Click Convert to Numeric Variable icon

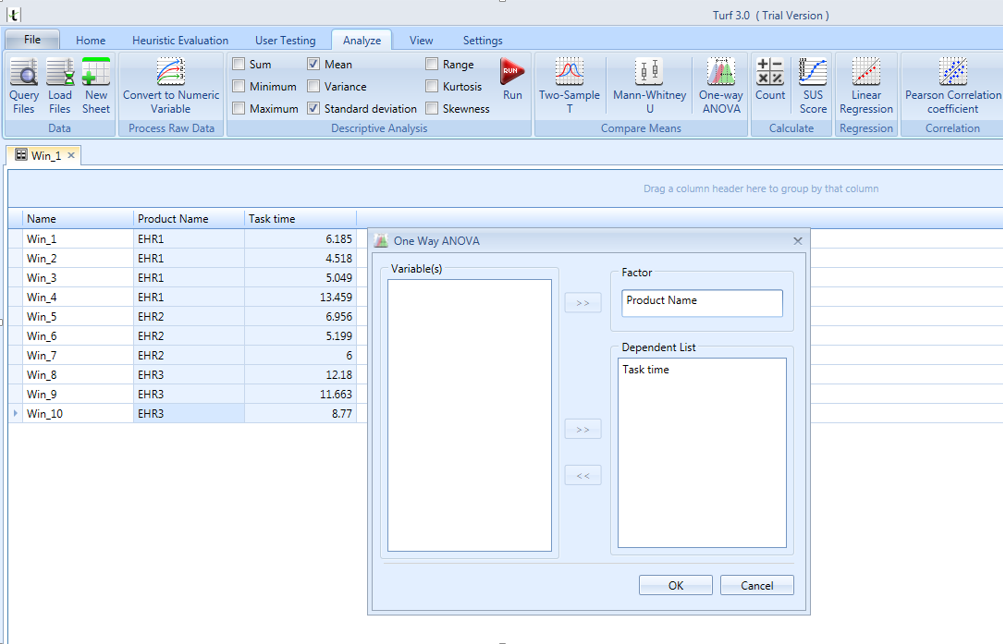(x=171, y=85)
